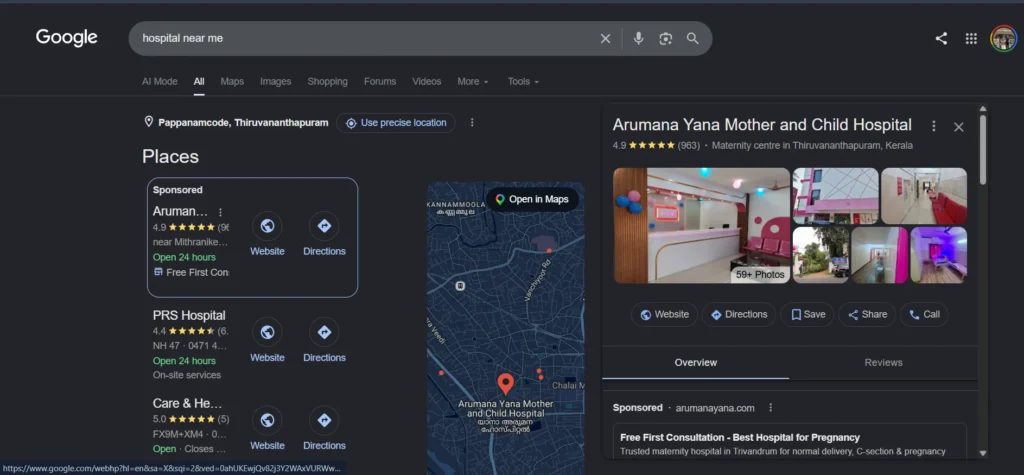Open Google apps grid icon

coord(971,39)
